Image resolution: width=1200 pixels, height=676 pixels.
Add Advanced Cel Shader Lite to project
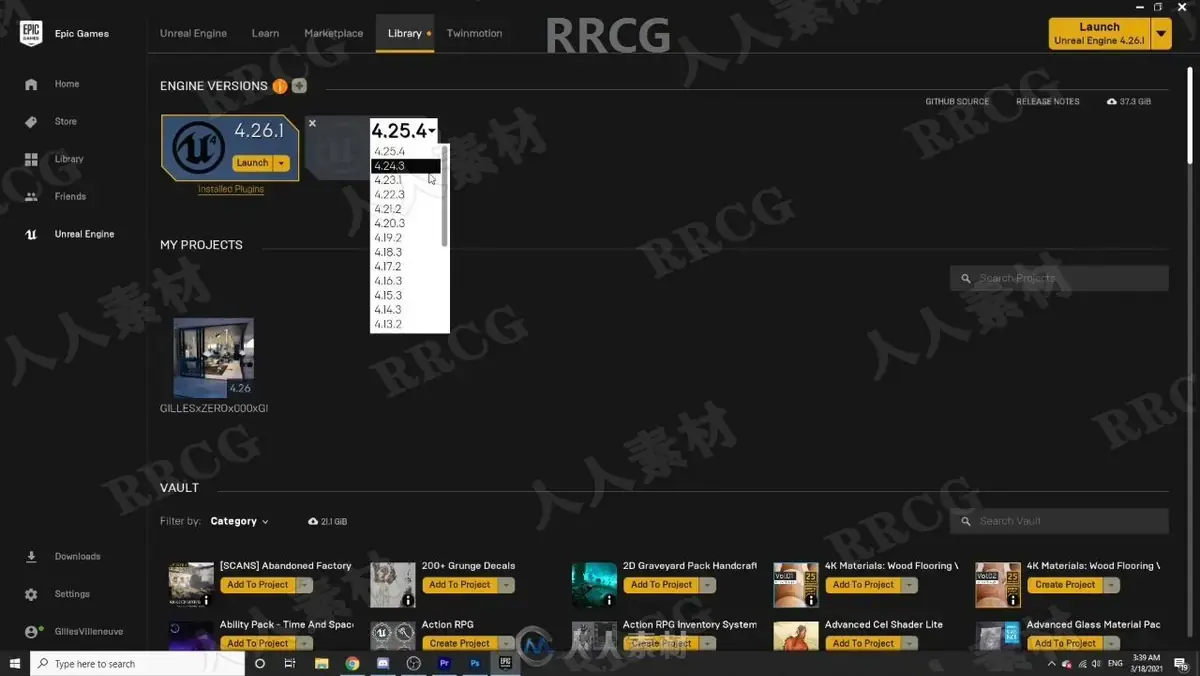pyautogui.click(x=864, y=644)
